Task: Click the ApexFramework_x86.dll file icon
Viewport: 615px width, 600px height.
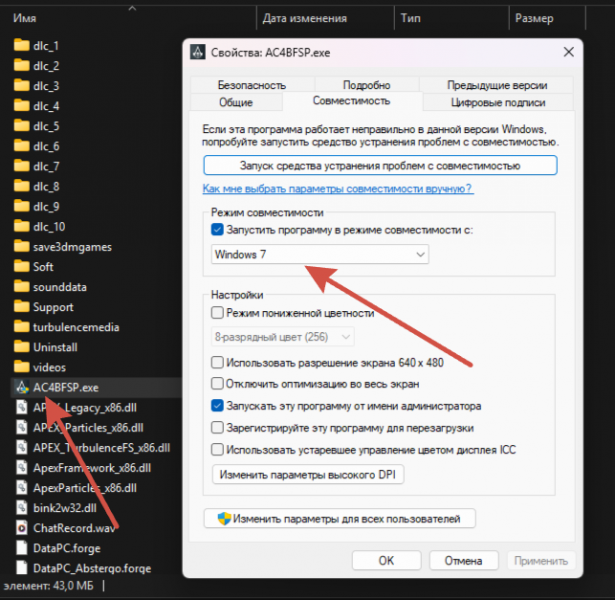Action: pyautogui.click(x=22, y=467)
